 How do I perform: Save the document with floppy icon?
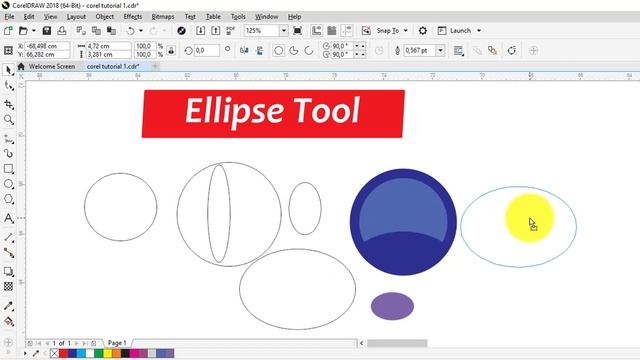click(47, 31)
